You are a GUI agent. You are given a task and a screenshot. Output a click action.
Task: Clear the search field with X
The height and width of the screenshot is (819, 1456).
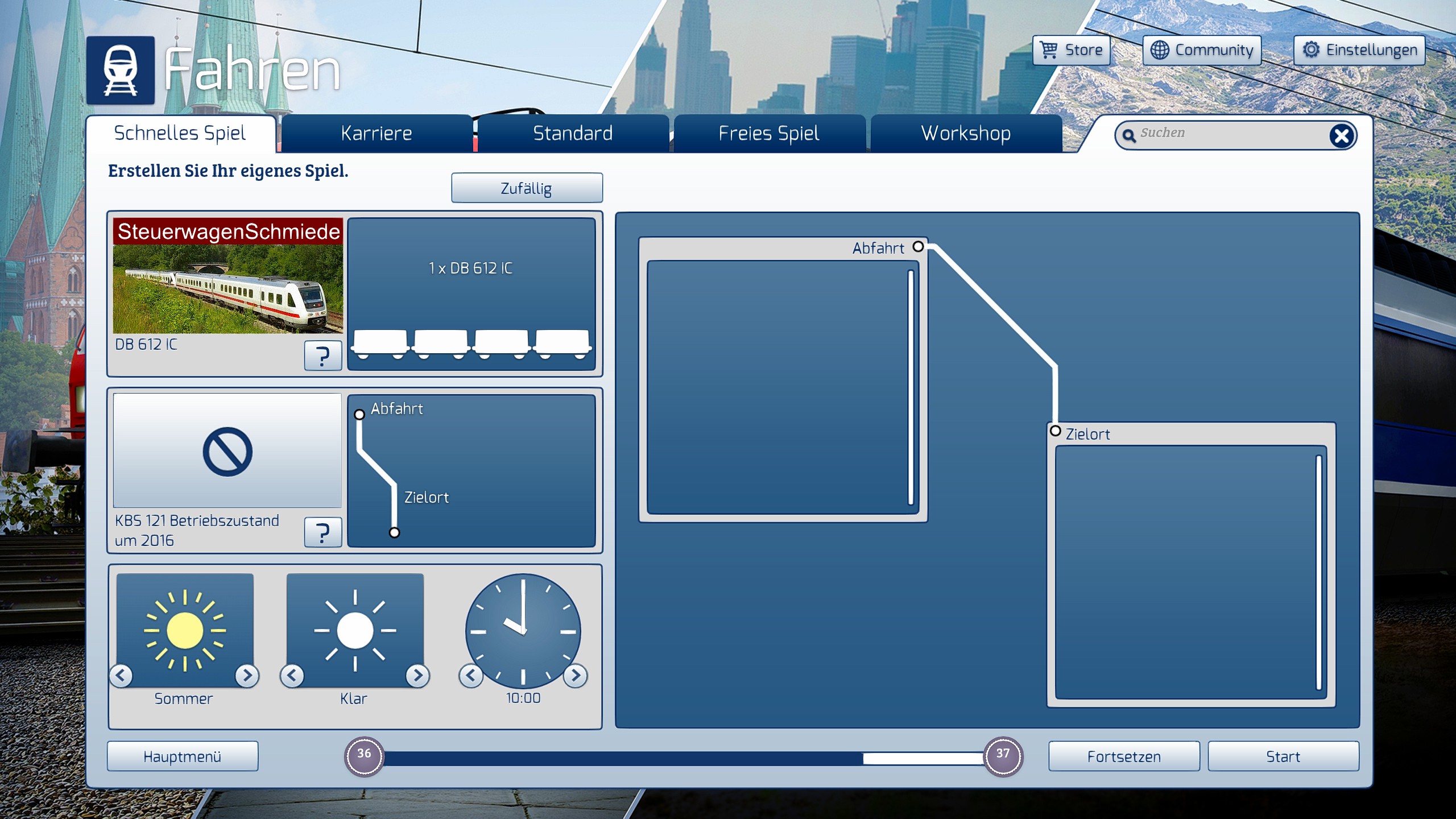pyautogui.click(x=1341, y=135)
